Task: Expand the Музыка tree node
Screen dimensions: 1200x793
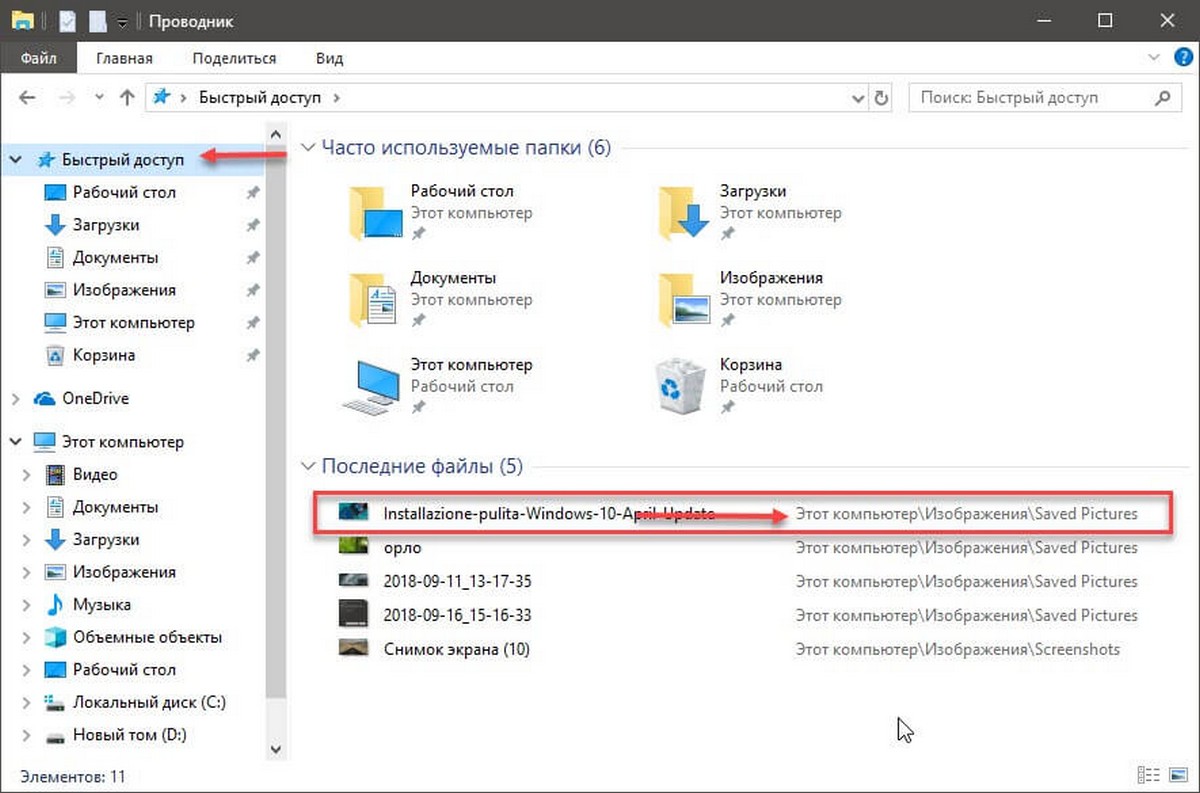Action: pos(28,605)
